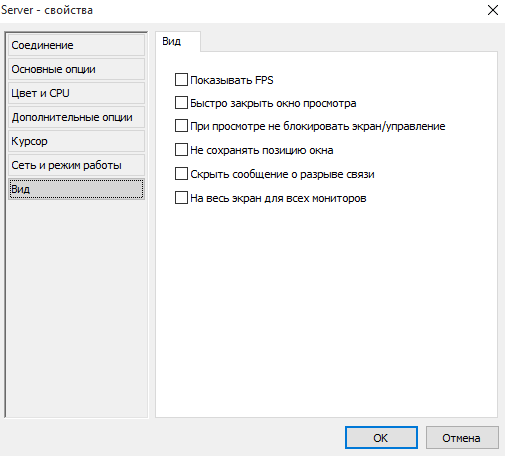Check Не сохранять позицию окна option
Image resolution: width=505 pixels, height=456 pixels.
[x=181, y=150]
